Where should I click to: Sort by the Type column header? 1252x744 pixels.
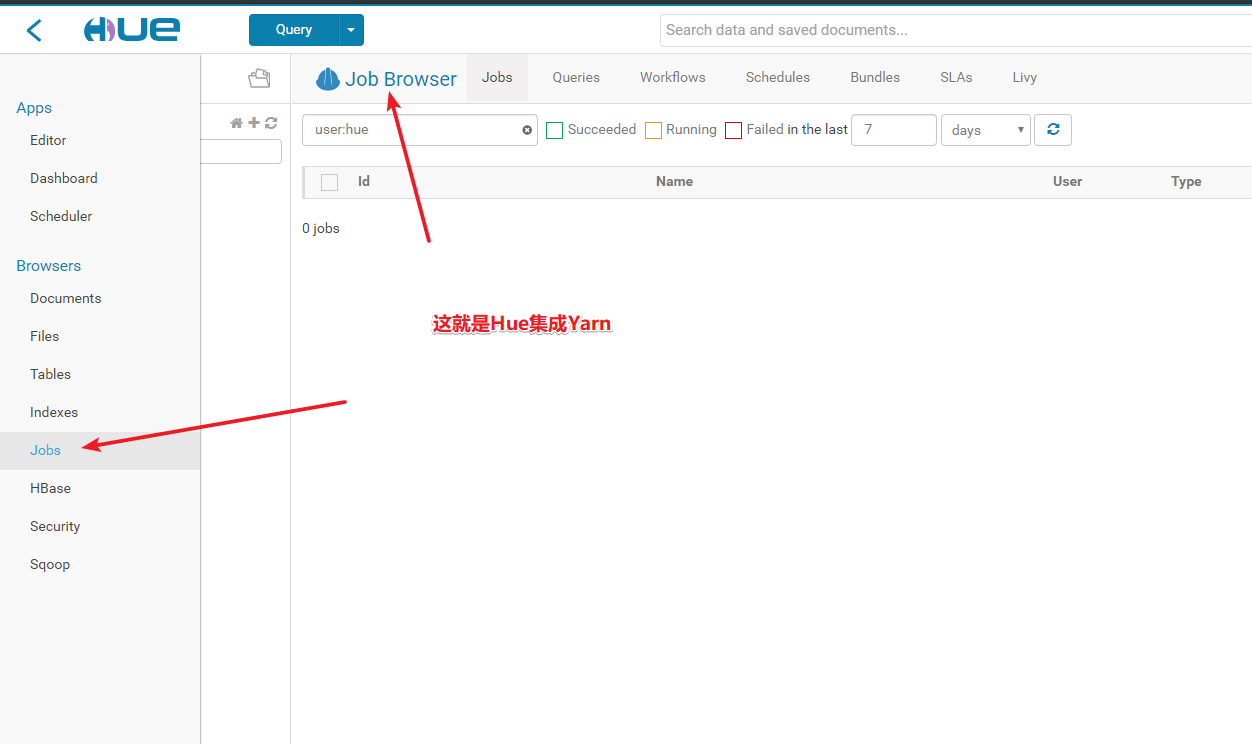click(x=1186, y=181)
